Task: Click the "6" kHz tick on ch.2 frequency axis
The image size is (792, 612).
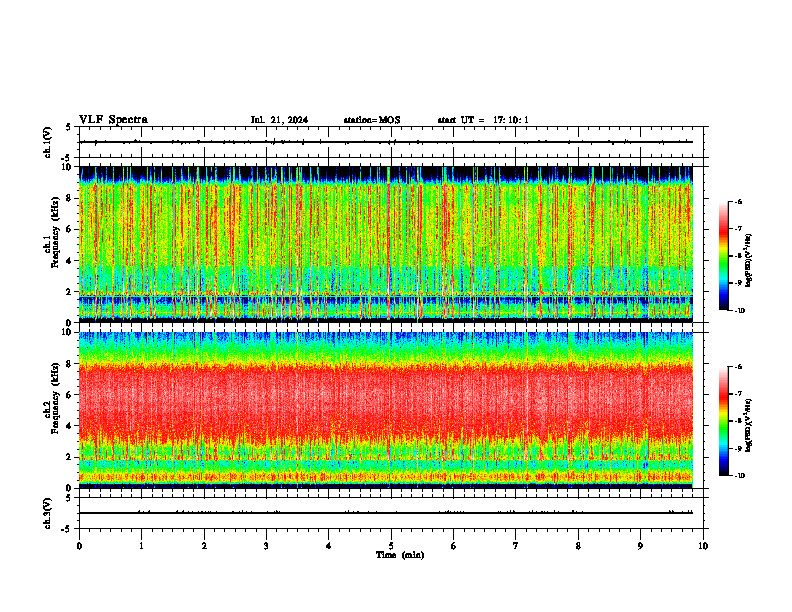Action: (x=71, y=395)
